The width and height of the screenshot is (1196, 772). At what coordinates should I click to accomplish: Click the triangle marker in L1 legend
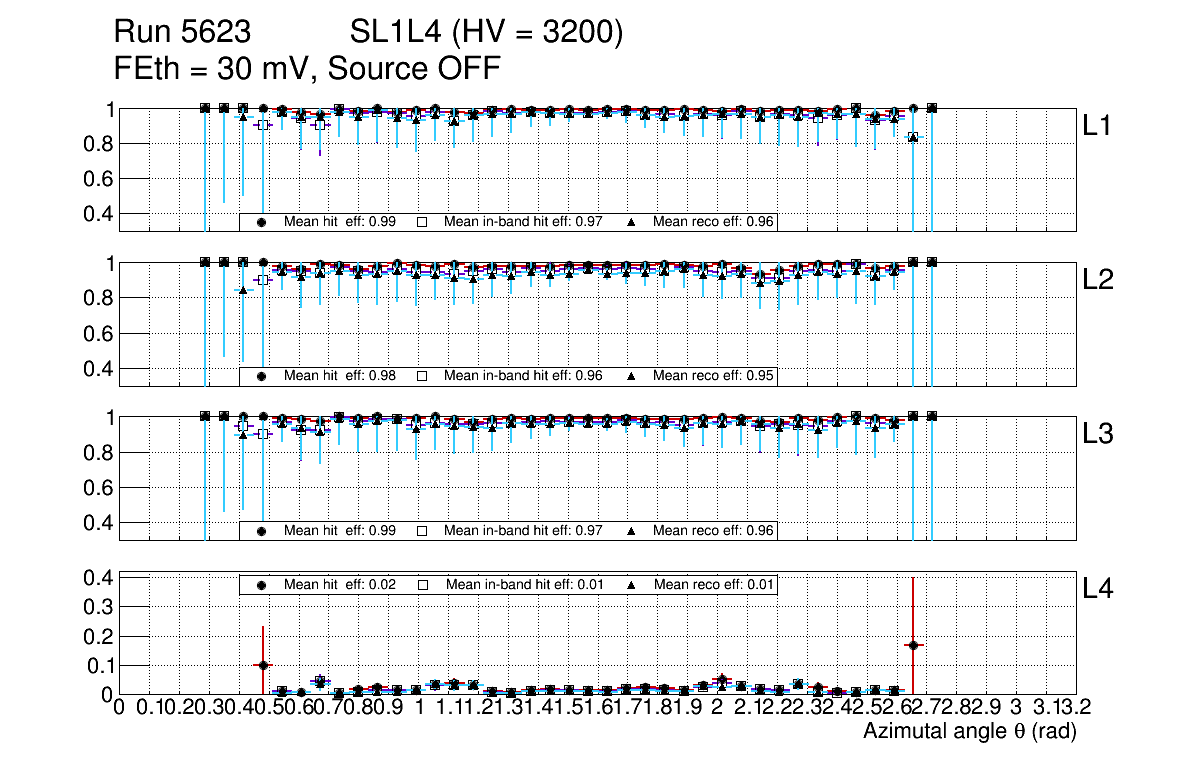coord(631,222)
